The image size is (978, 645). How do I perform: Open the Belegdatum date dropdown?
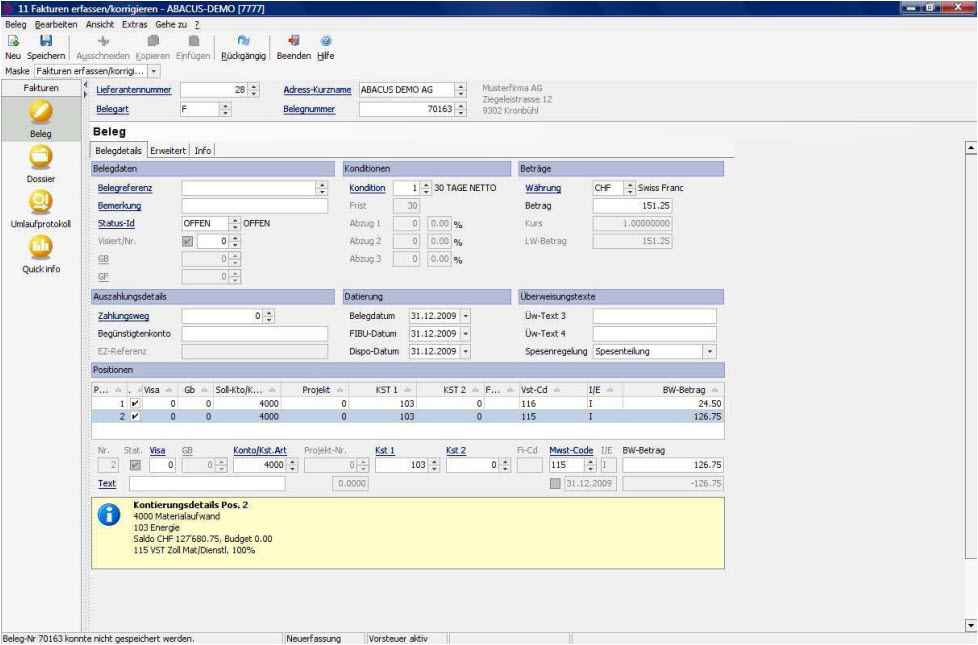(x=465, y=316)
